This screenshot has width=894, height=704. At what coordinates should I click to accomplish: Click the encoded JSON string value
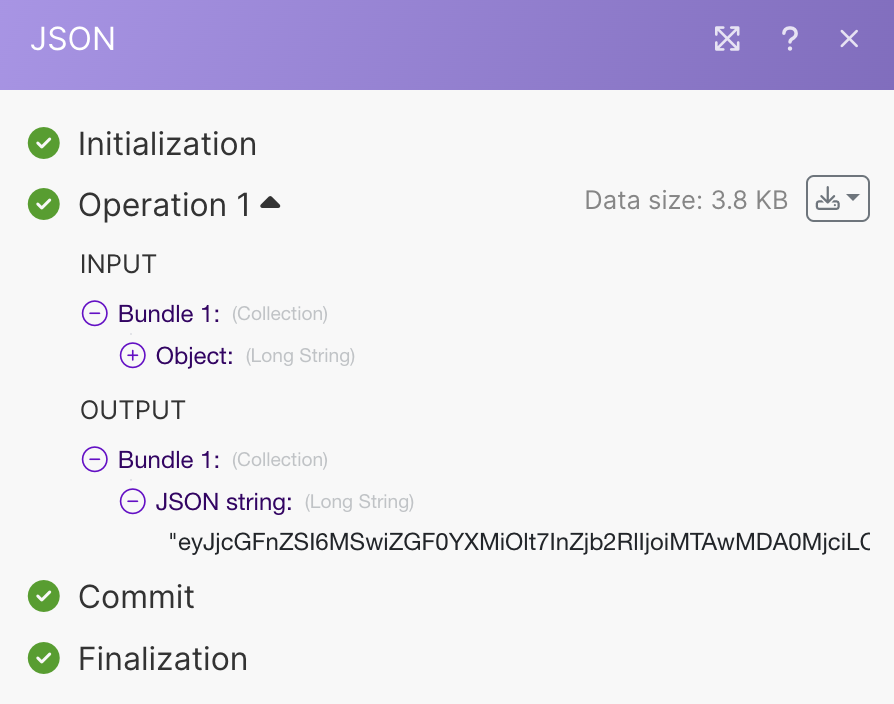tap(519, 542)
